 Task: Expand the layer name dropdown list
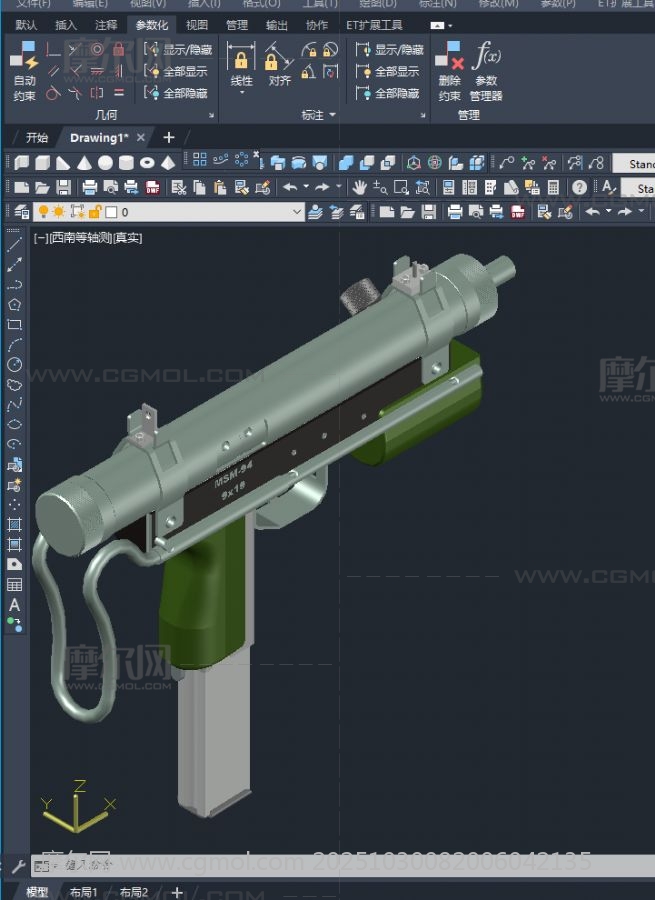(296, 212)
